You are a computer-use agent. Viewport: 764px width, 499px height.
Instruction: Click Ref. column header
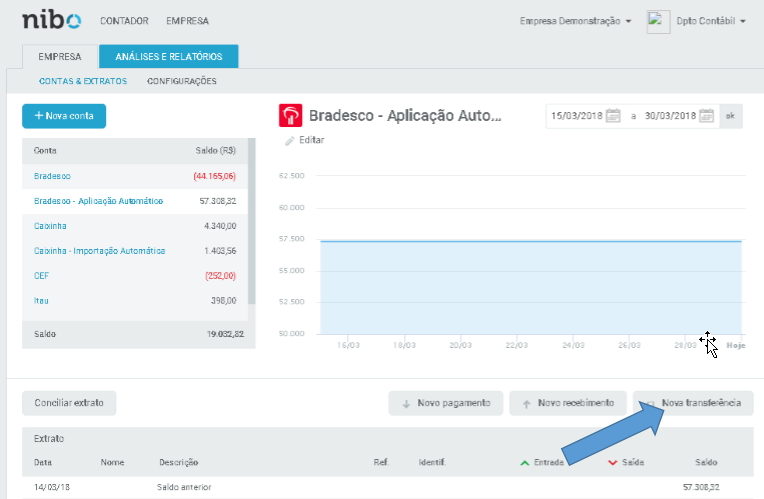point(381,462)
